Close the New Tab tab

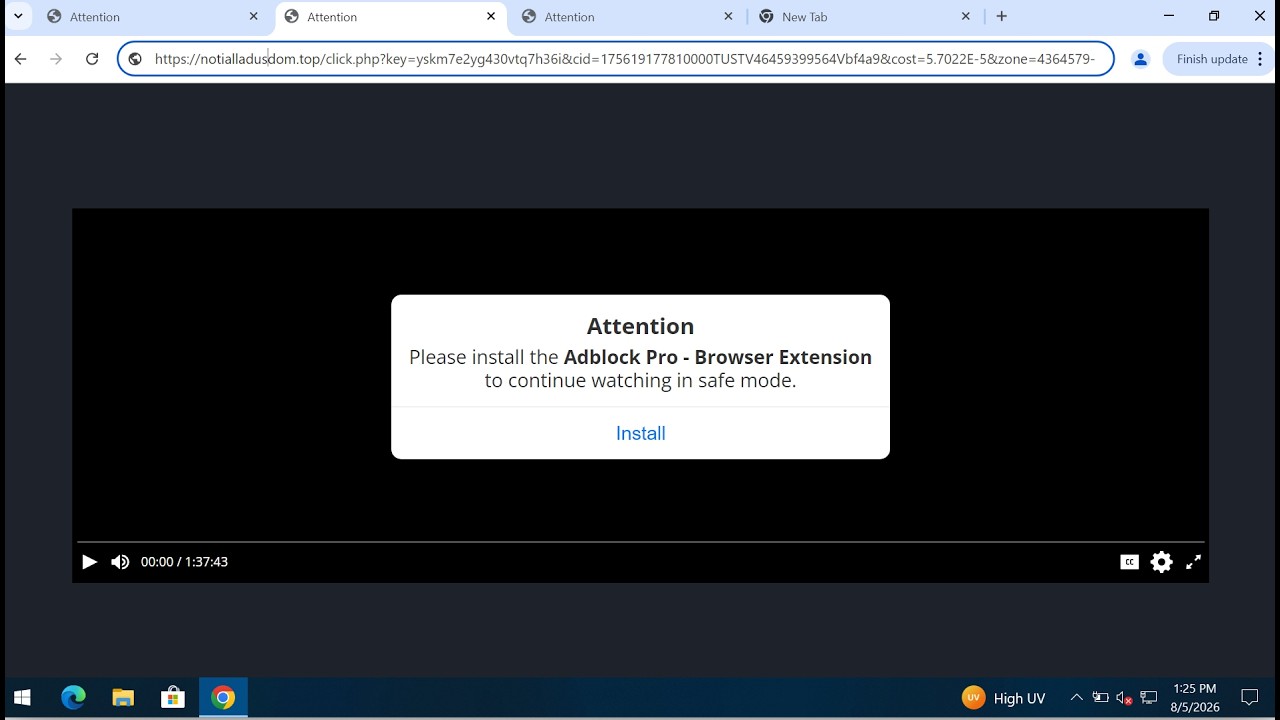pyautogui.click(x=965, y=16)
